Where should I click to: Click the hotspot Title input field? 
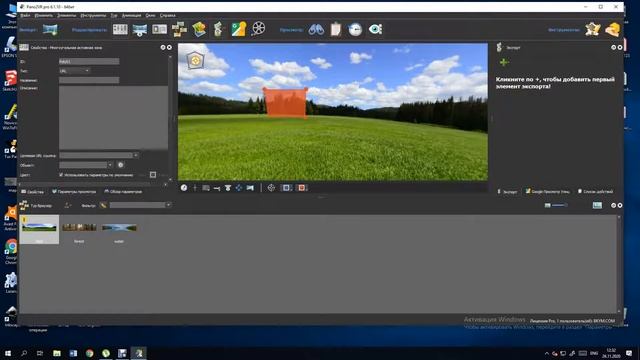pos(89,80)
